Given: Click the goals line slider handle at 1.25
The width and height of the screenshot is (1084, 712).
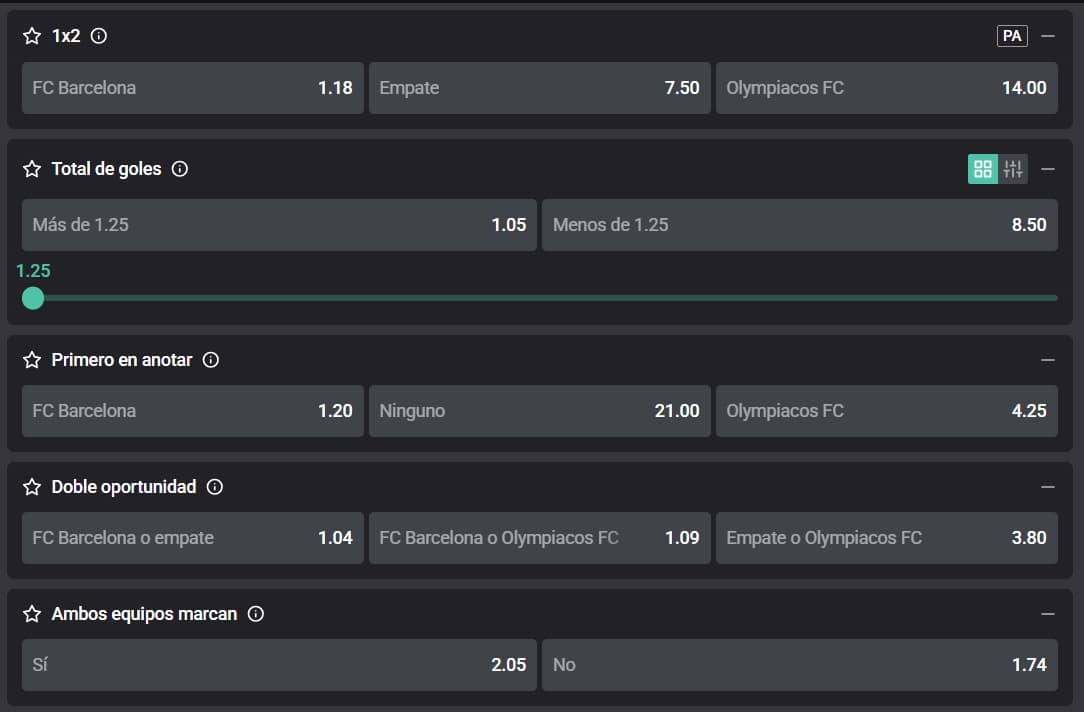Looking at the screenshot, I should (33, 298).
